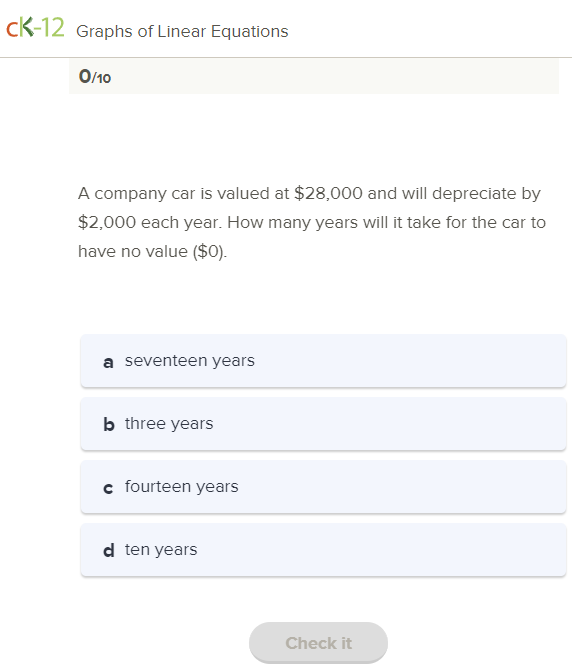572x666 pixels.
Task: Select answer d ten years
Action: click(323, 550)
